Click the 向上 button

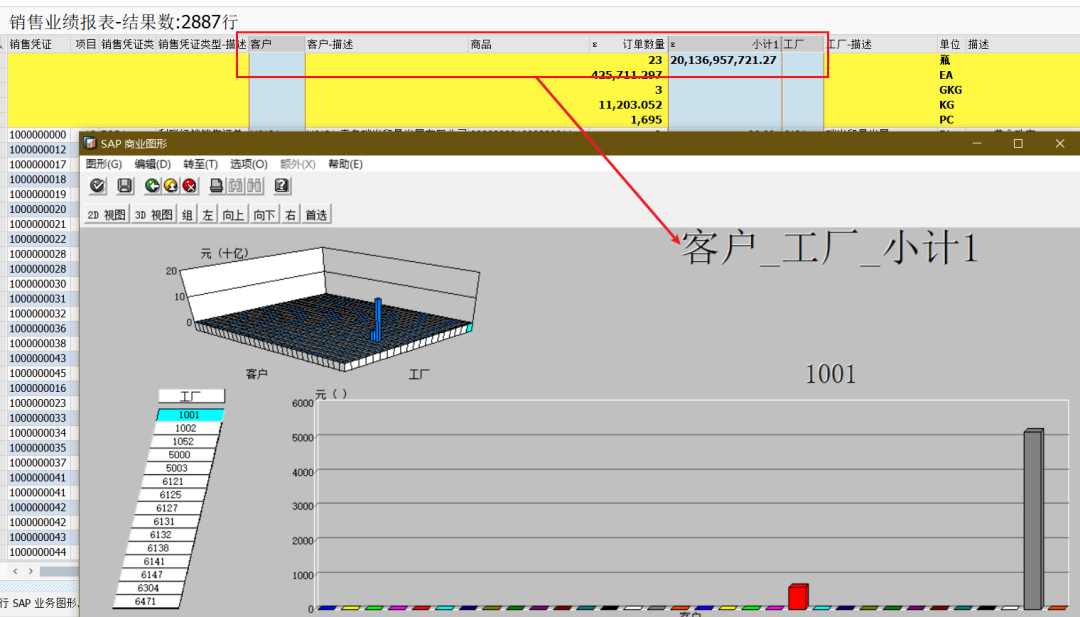(233, 215)
